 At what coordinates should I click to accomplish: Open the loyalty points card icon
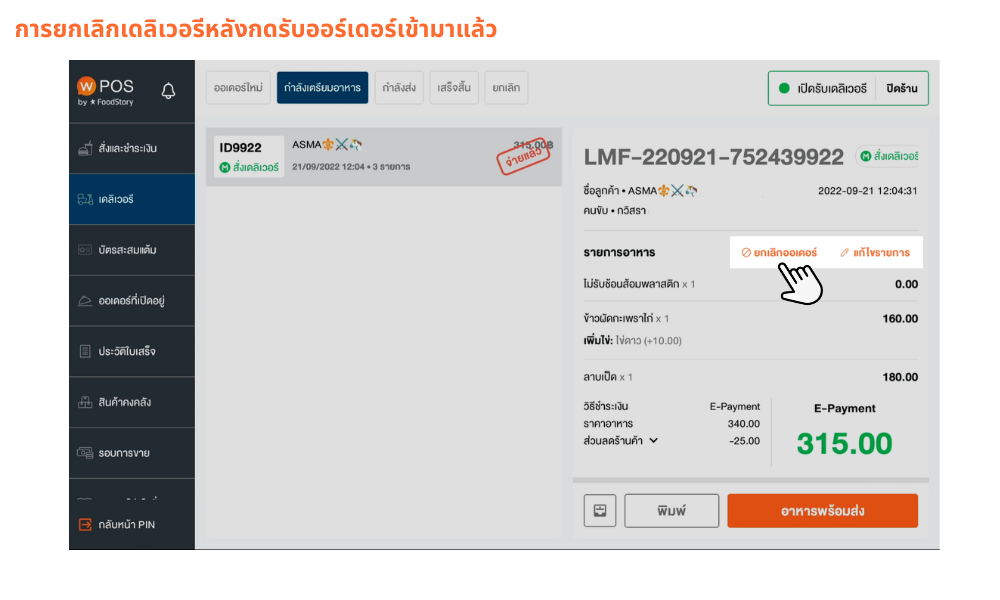coord(85,250)
